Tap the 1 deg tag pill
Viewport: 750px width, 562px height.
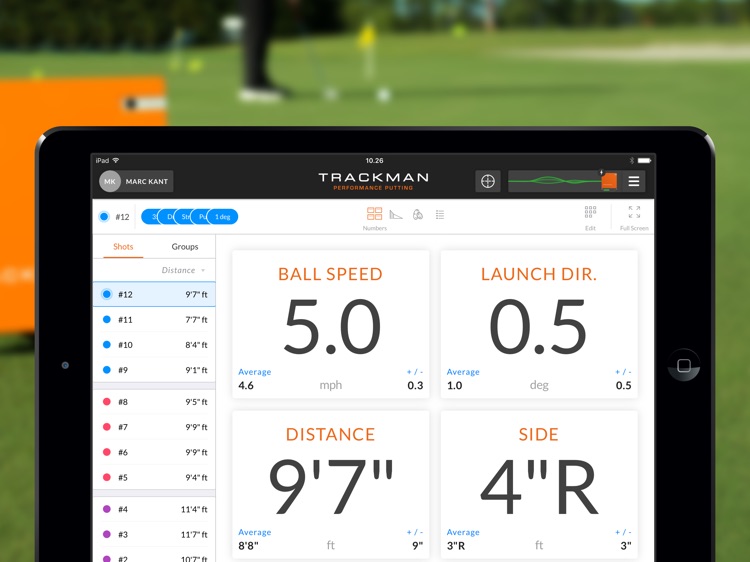click(223, 217)
